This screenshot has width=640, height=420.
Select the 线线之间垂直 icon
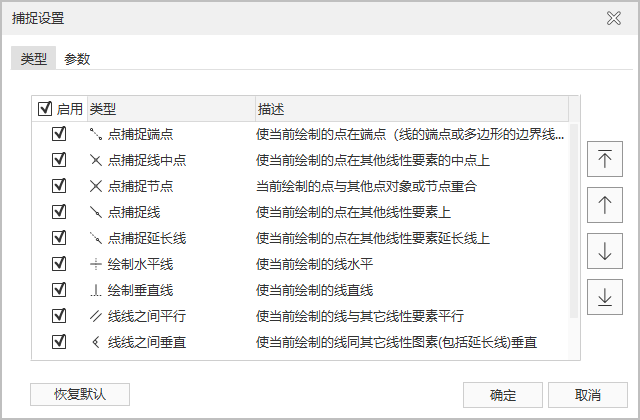point(96,342)
